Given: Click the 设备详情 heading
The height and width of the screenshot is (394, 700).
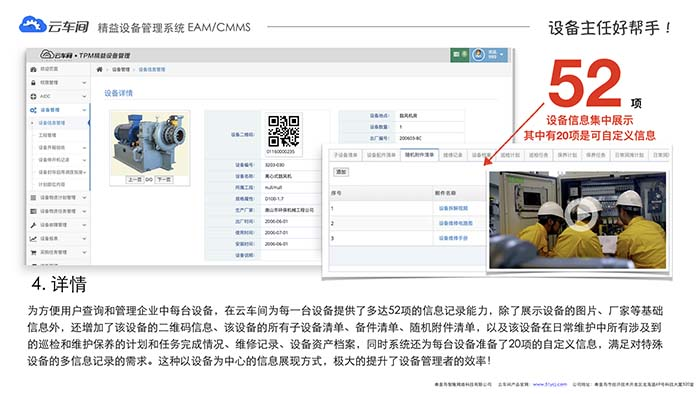Looking at the screenshot, I should (x=118, y=93).
